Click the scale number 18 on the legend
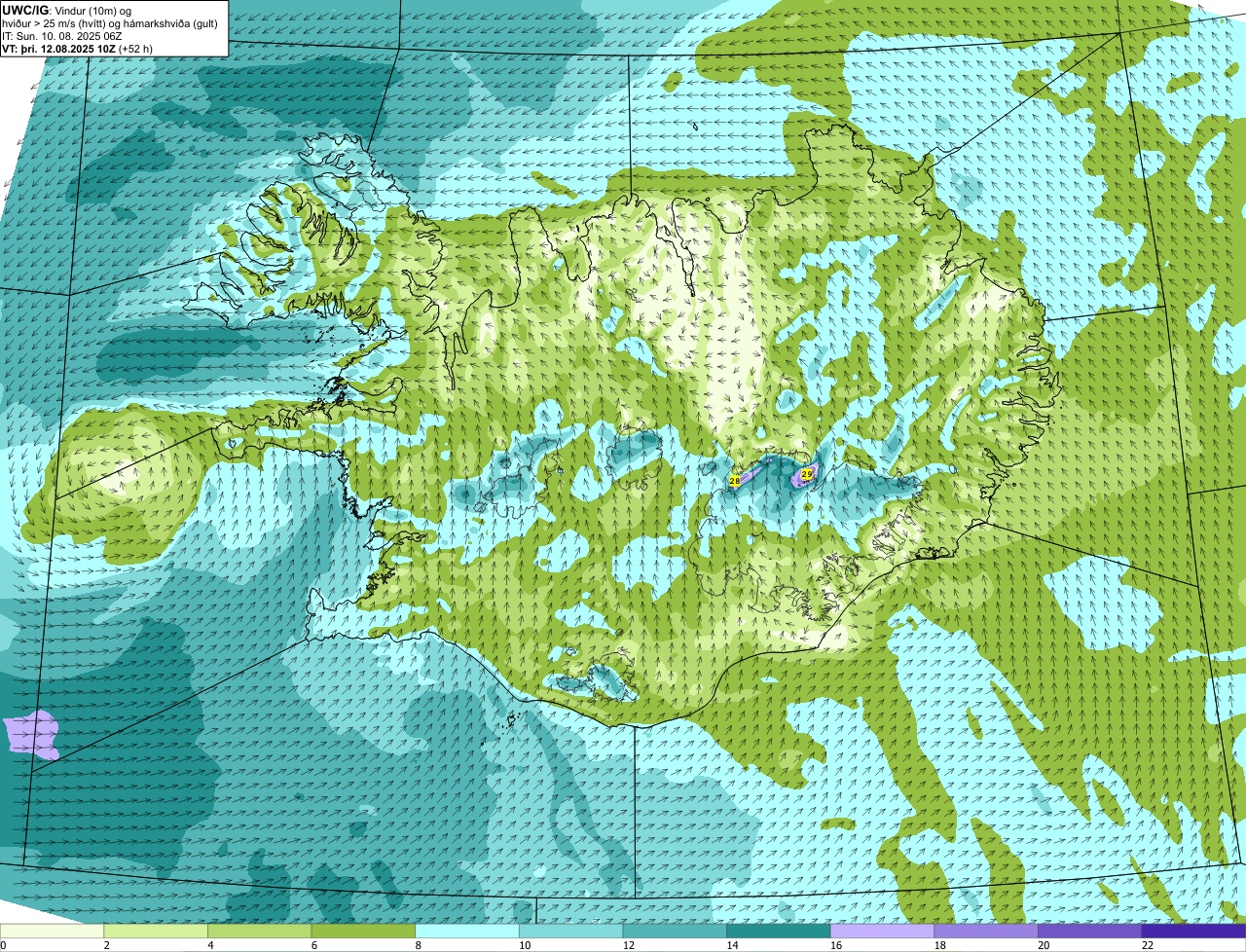Screen dimensions: 1246x952 939,945
